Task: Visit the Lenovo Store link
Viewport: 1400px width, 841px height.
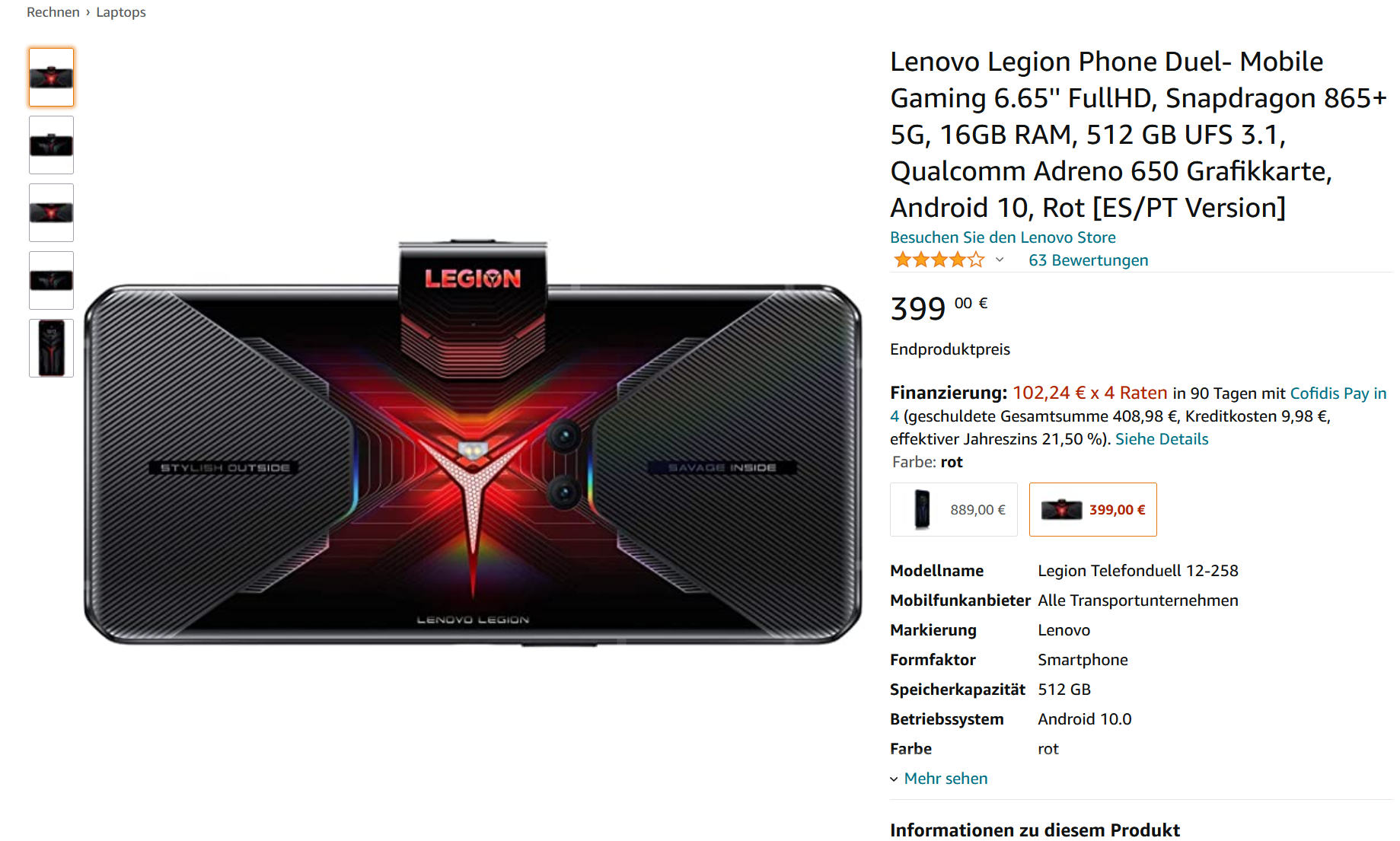Action: point(1003,237)
